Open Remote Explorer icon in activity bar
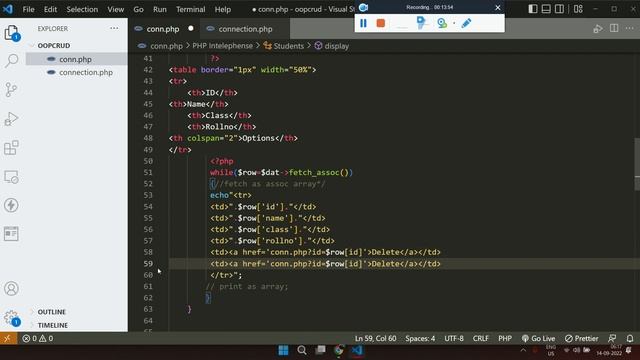This screenshot has width=640, height=360. pyautogui.click(x=11, y=177)
